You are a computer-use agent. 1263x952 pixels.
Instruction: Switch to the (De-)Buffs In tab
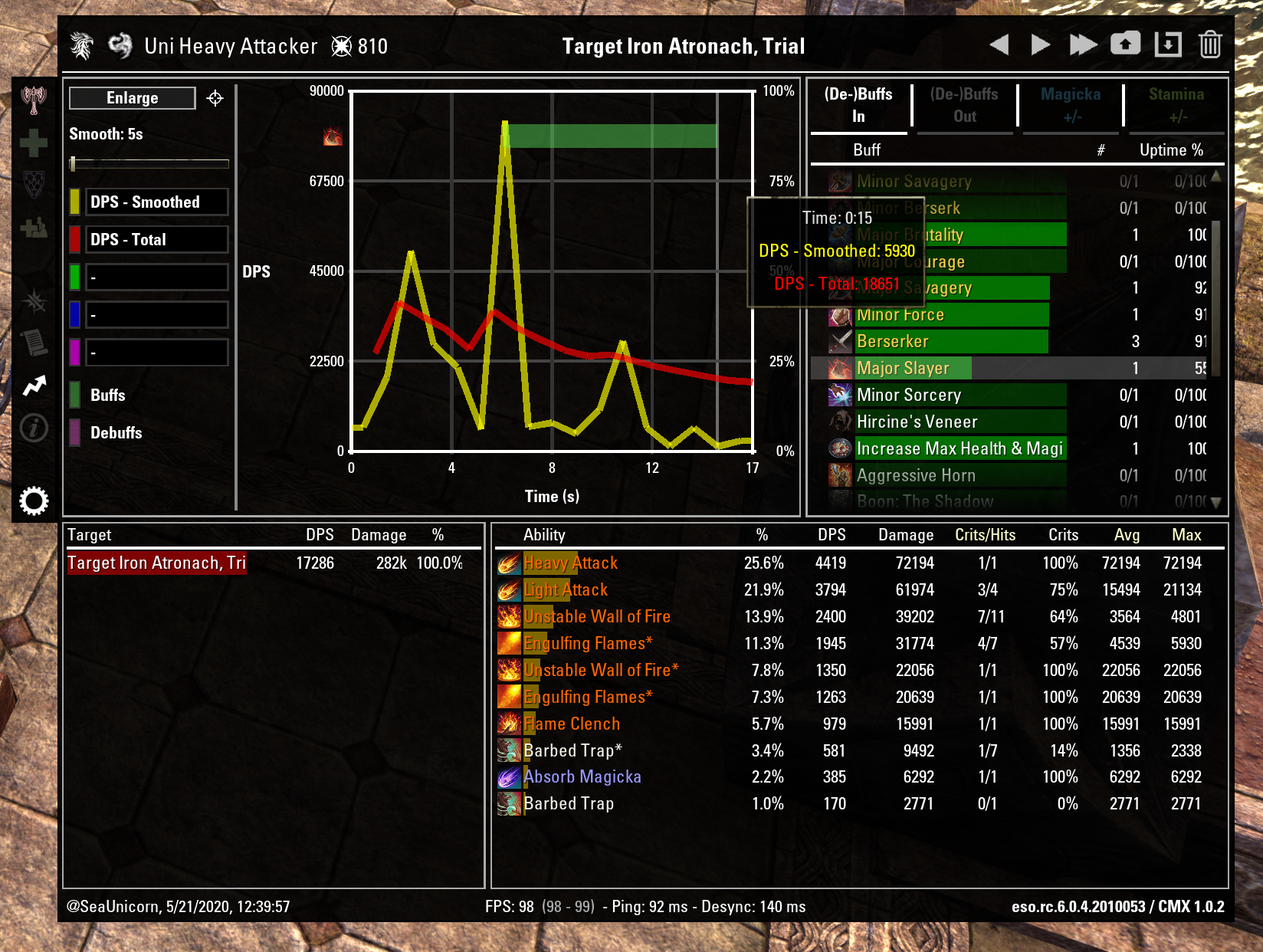click(x=859, y=106)
